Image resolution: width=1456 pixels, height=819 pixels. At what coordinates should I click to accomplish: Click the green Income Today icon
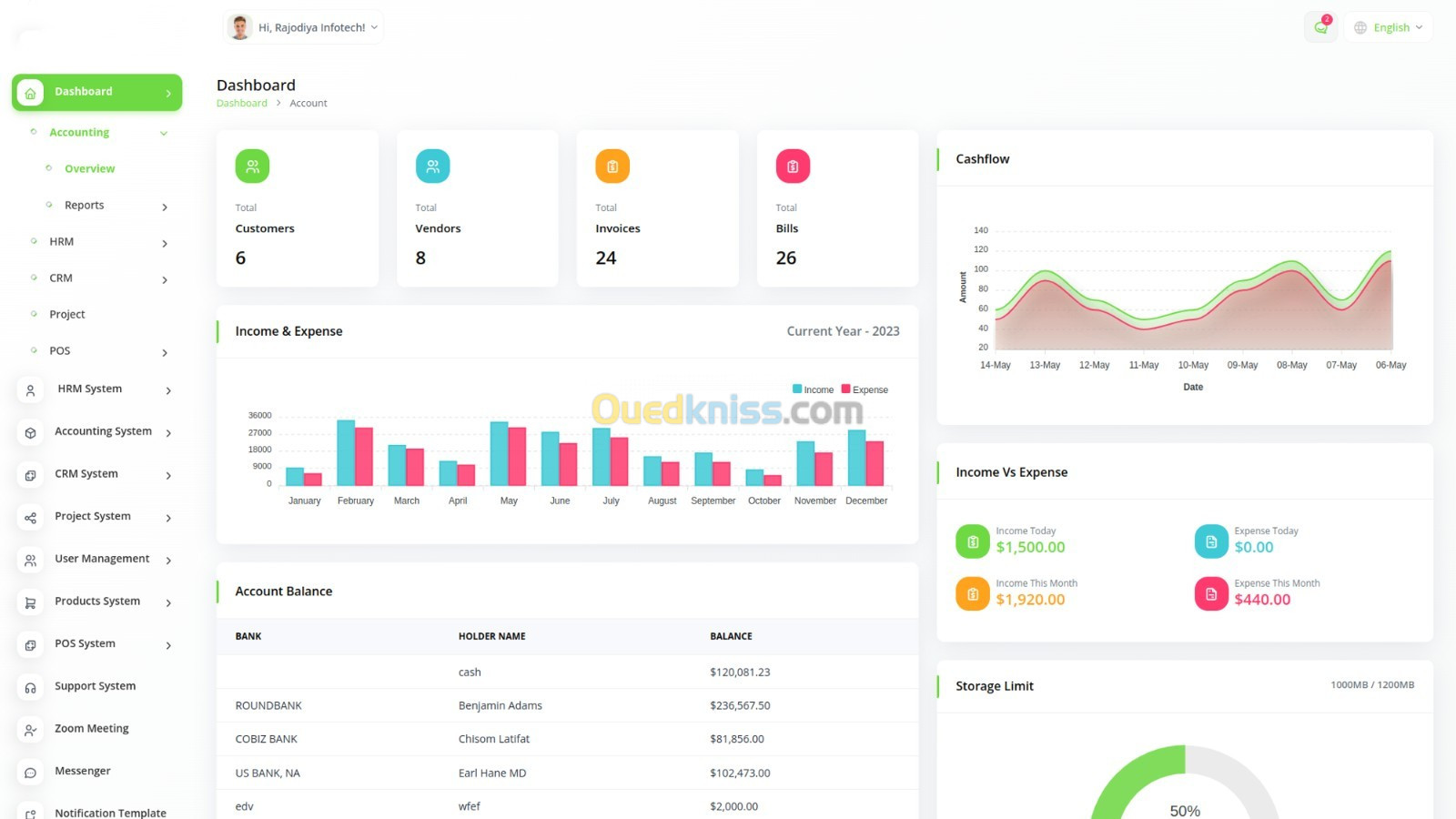tap(973, 541)
